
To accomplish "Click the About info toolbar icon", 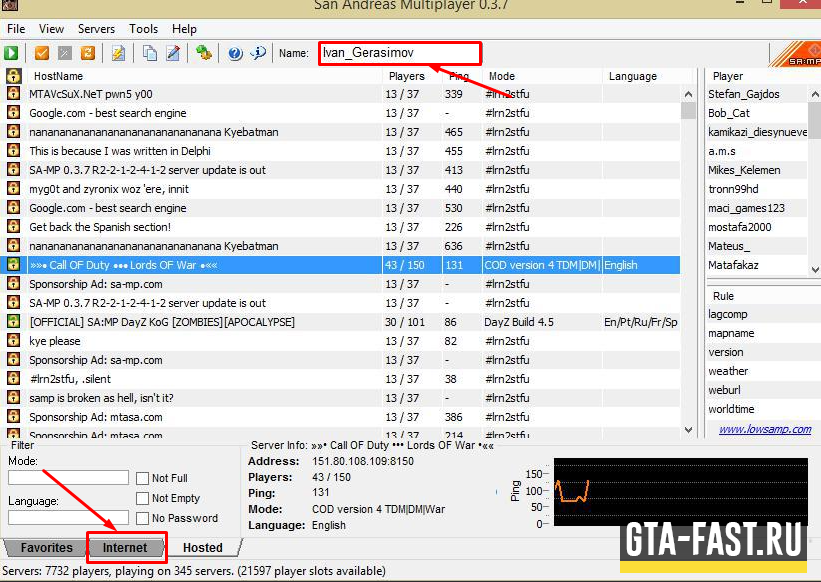I will (258, 53).
